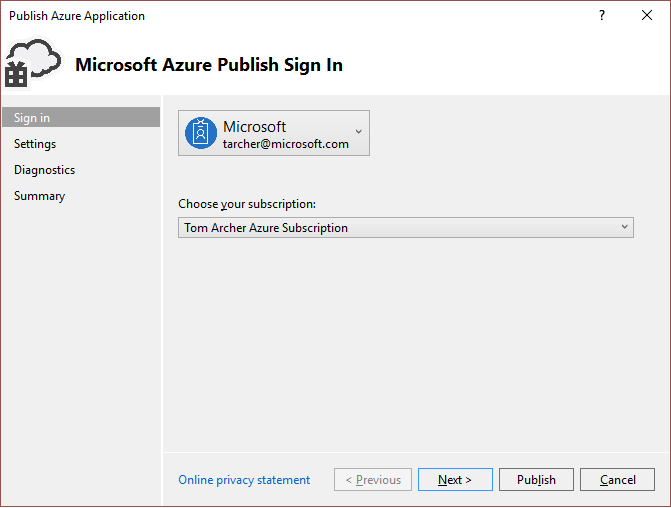
Task: Expand the Microsoft account picker arrow
Action: coord(359,132)
